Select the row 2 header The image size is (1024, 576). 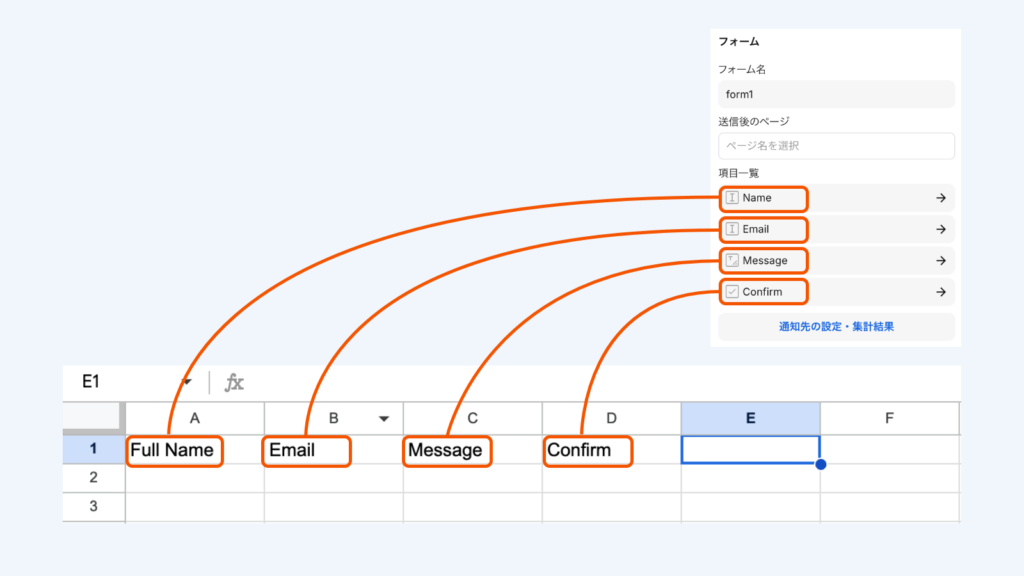(93, 478)
